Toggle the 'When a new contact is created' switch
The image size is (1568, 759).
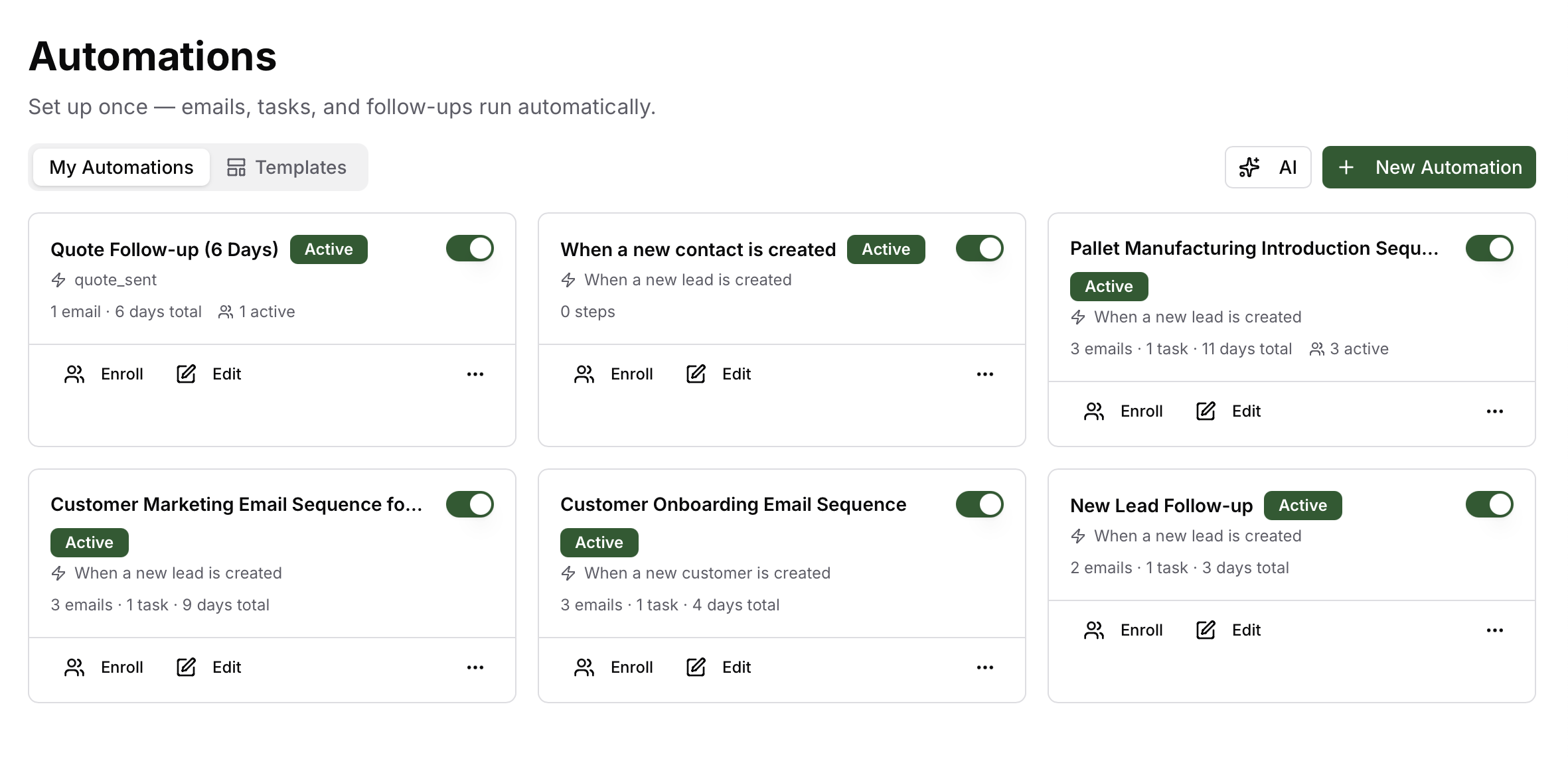[x=980, y=248]
